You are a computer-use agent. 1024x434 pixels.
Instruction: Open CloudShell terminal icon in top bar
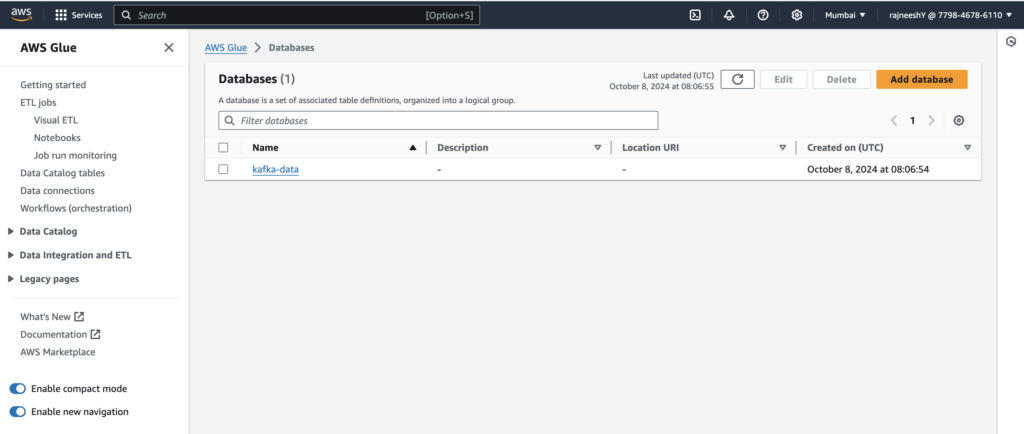click(695, 15)
